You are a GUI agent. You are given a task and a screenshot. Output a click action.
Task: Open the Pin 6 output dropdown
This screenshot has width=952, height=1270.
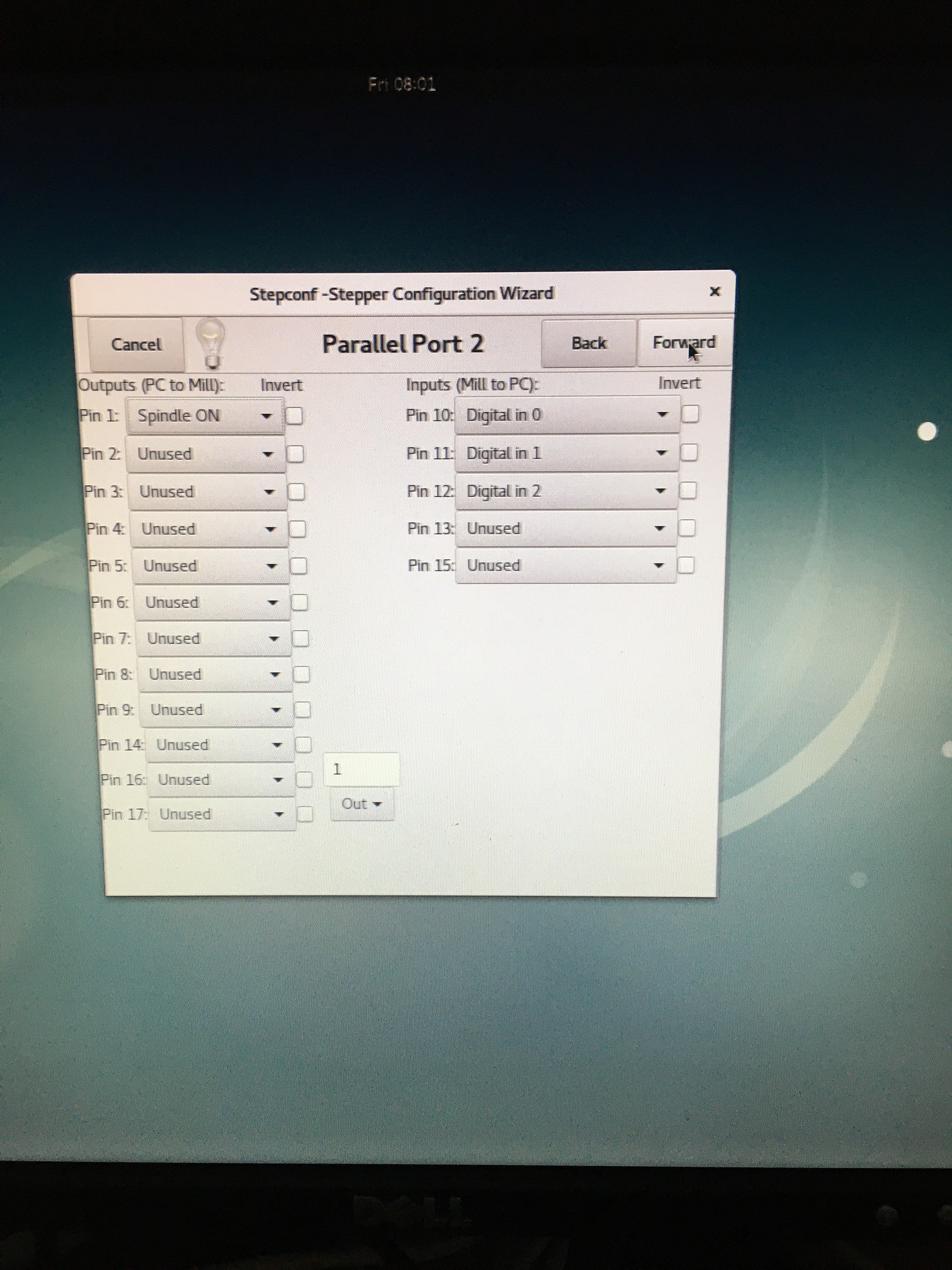[212, 602]
